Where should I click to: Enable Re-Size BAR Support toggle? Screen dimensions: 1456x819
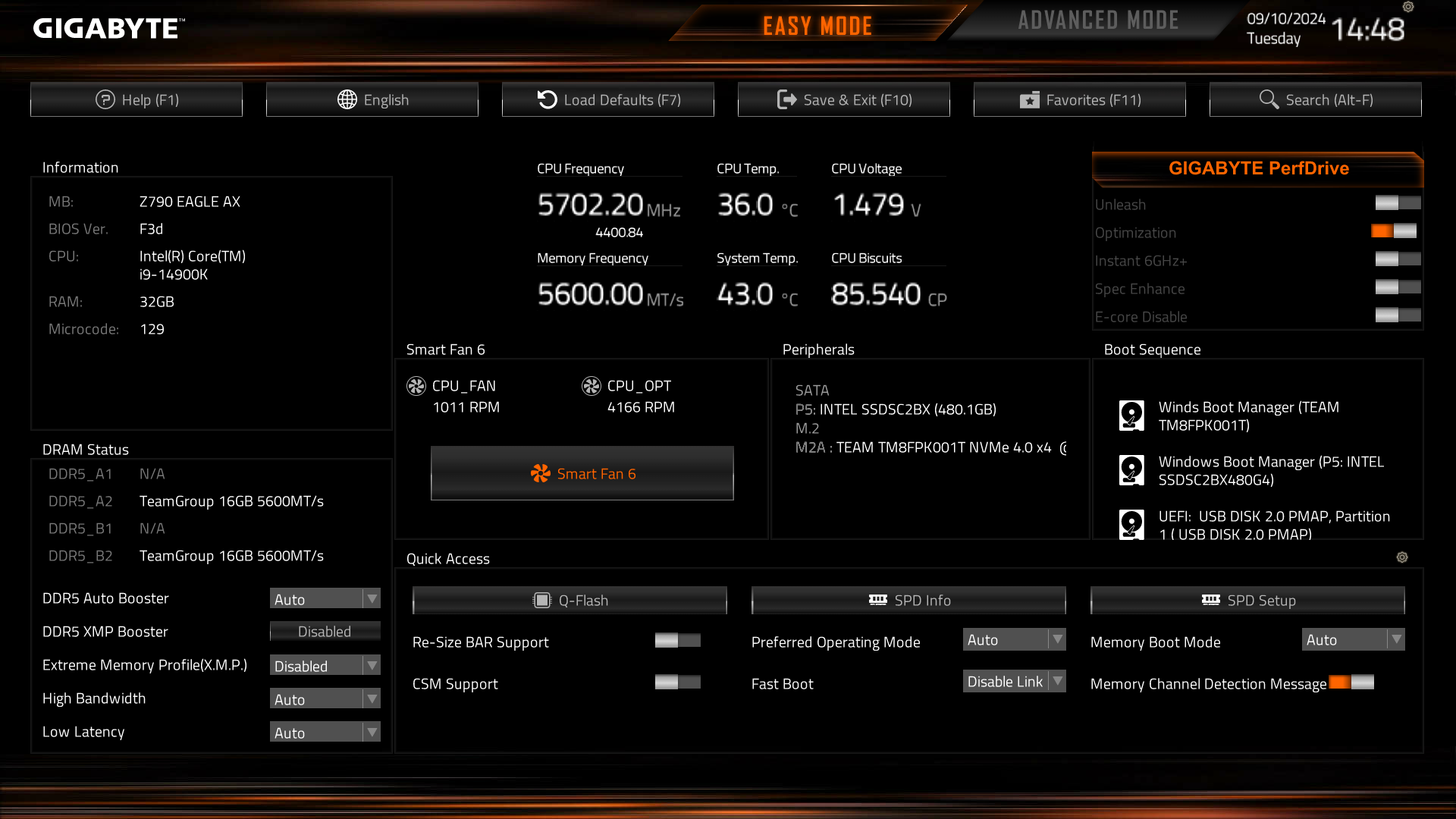point(677,641)
